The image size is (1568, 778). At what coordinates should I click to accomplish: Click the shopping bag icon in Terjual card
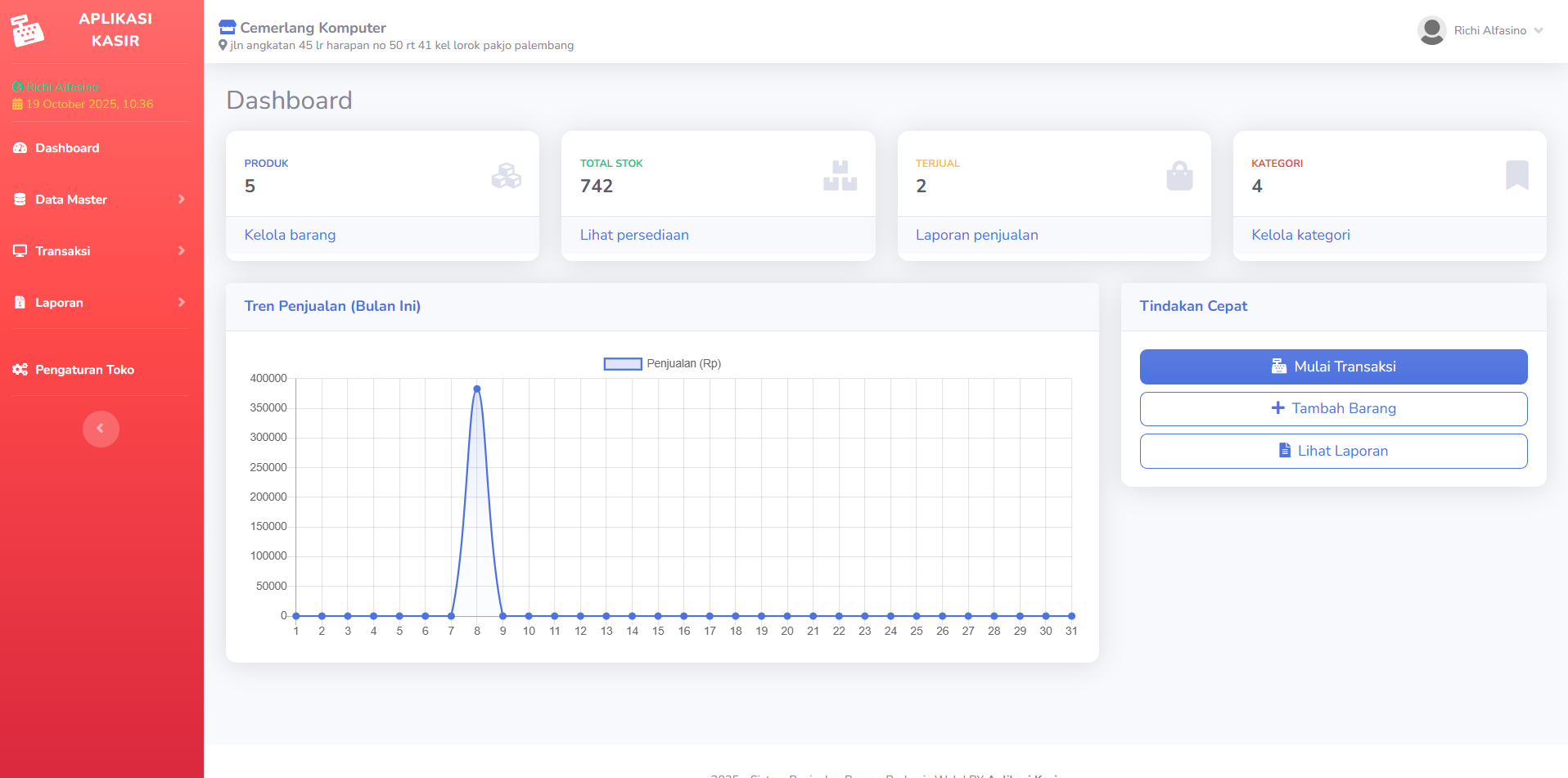(1179, 176)
